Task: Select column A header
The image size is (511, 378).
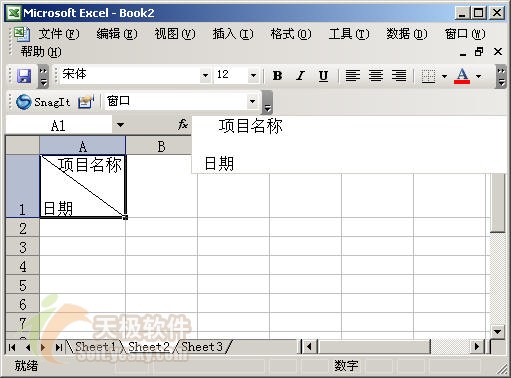Action: tap(83, 146)
